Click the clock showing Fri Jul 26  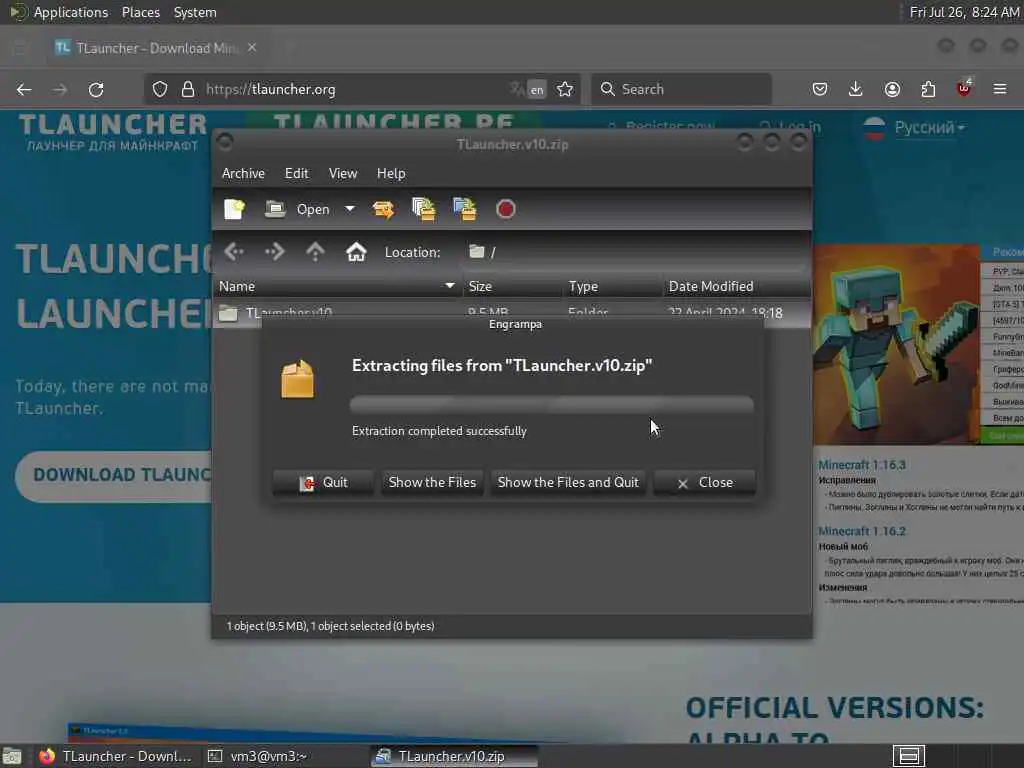point(964,12)
